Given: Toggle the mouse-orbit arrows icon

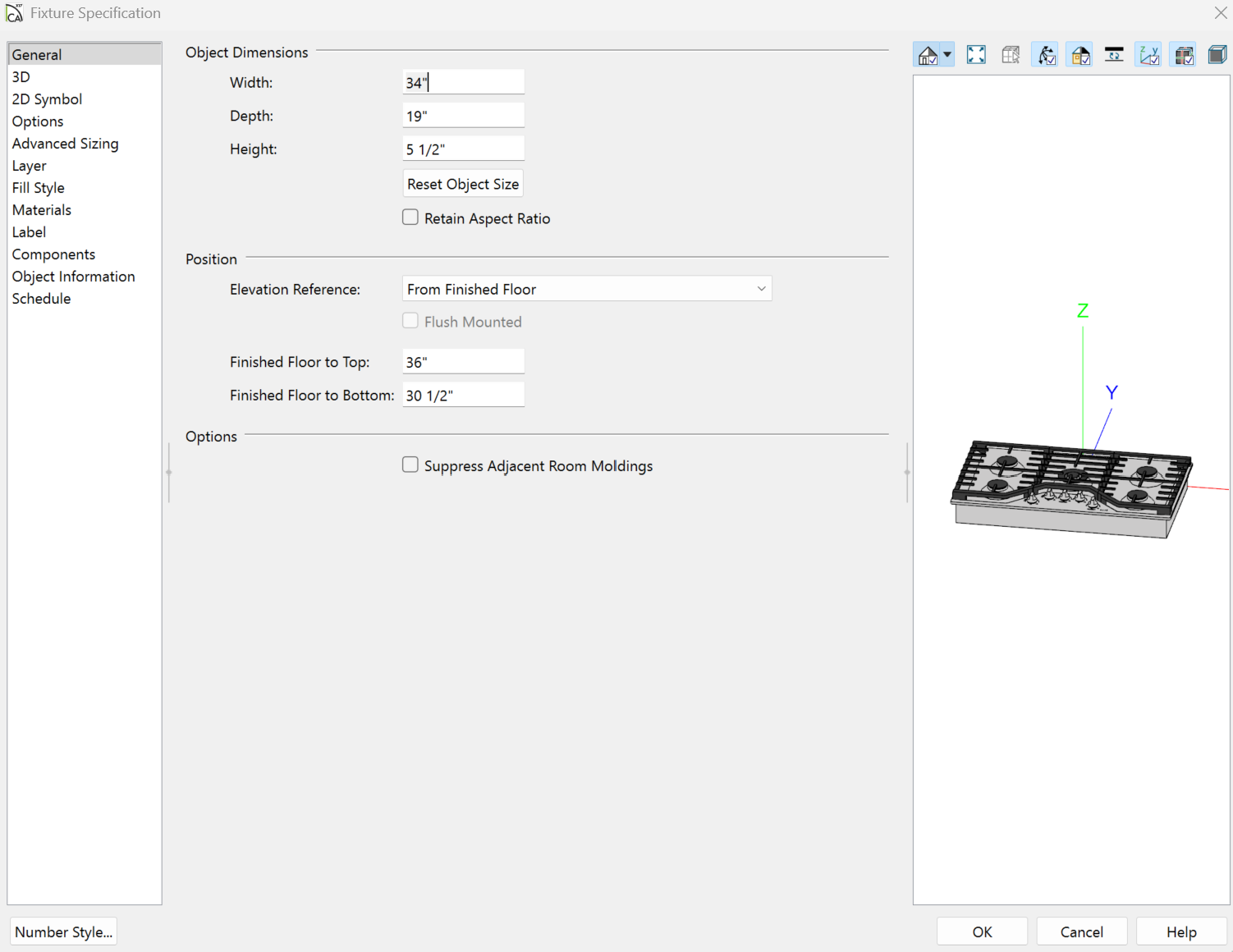Looking at the screenshot, I should [x=1046, y=55].
